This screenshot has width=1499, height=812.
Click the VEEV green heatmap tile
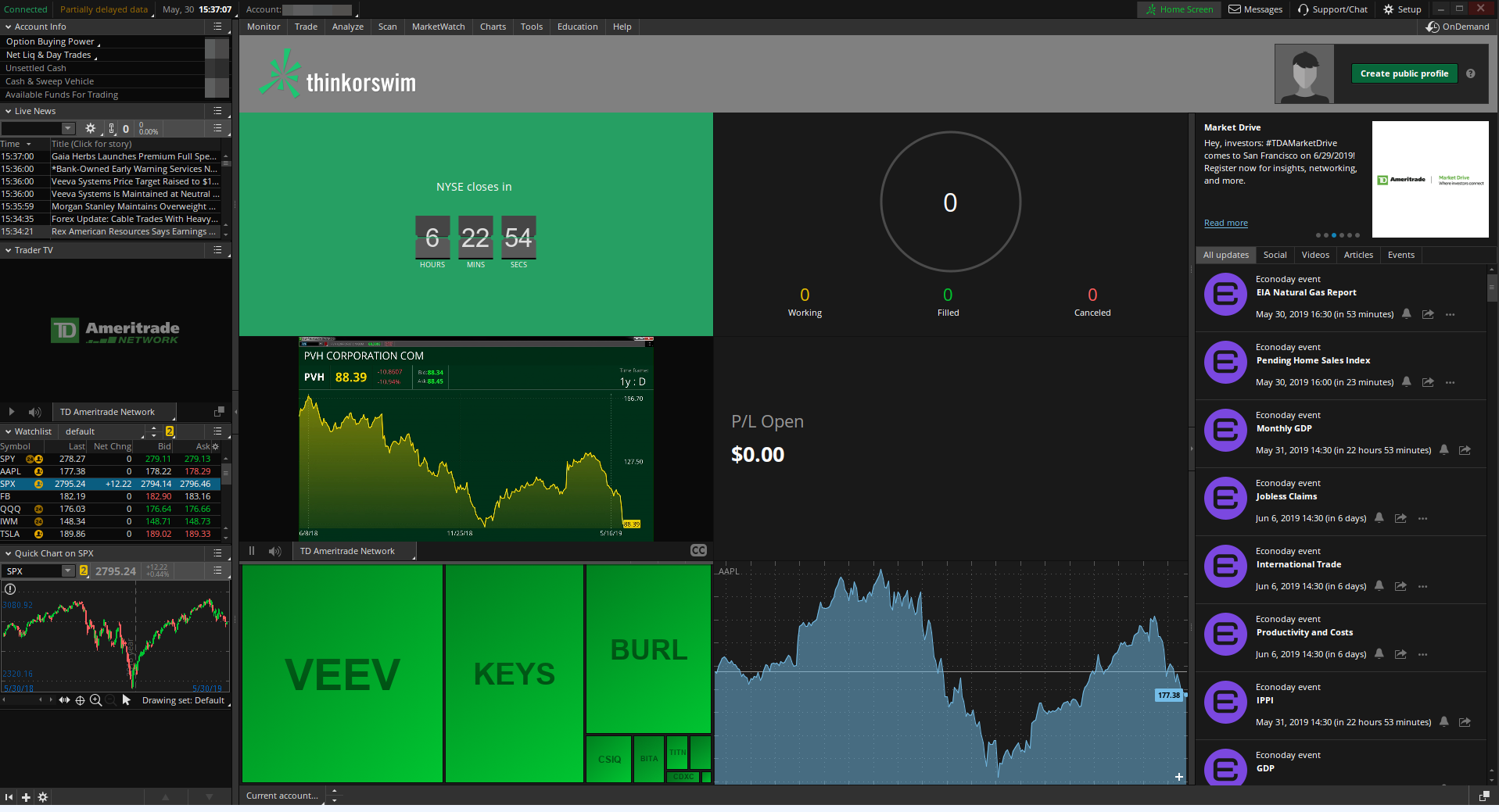point(342,674)
